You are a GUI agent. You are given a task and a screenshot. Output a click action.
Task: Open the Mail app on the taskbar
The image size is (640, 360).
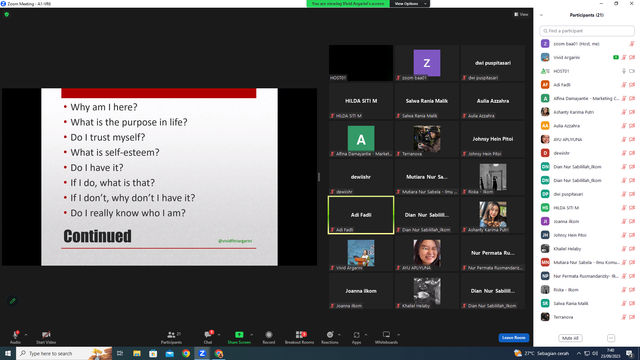pyautogui.click(x=169, y=353)
